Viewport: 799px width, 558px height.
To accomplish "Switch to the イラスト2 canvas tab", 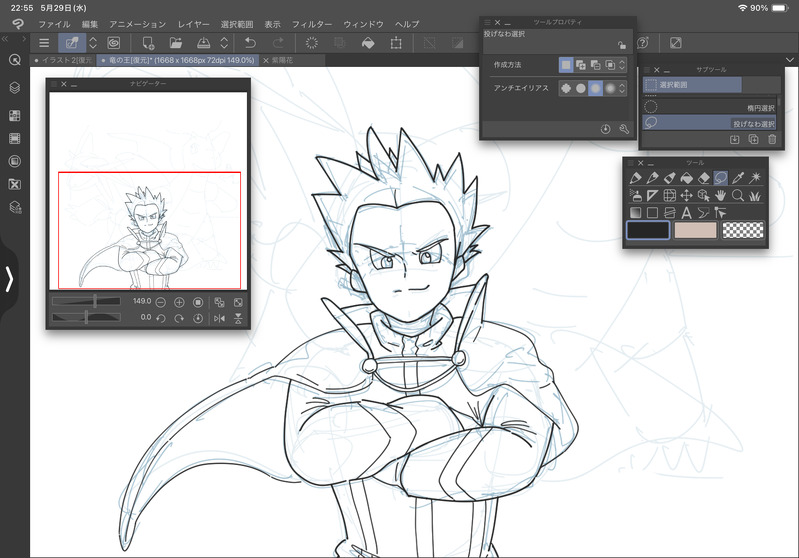I will click(63, 60).
